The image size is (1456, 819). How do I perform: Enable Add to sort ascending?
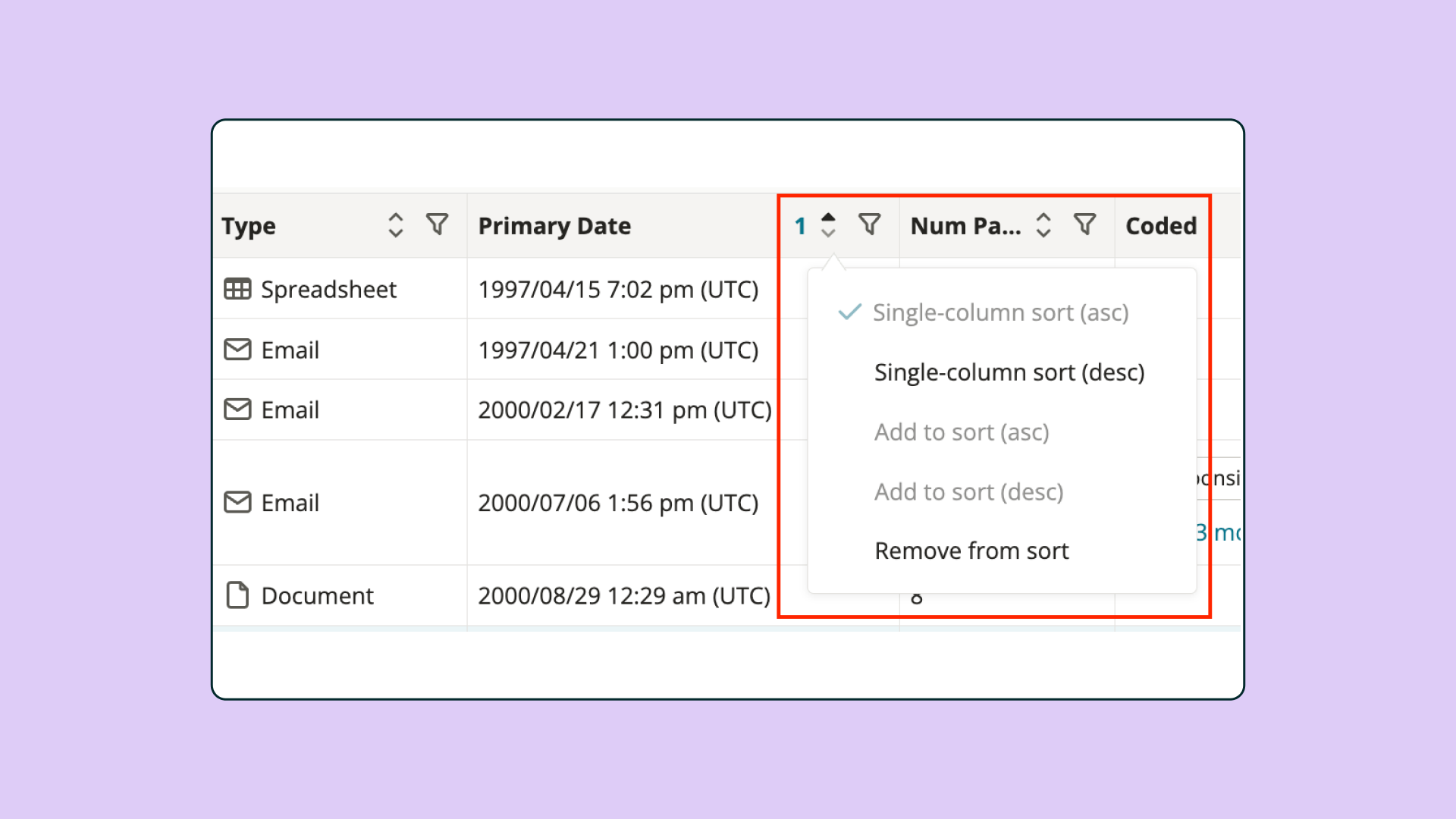click(x=962, y=431)
